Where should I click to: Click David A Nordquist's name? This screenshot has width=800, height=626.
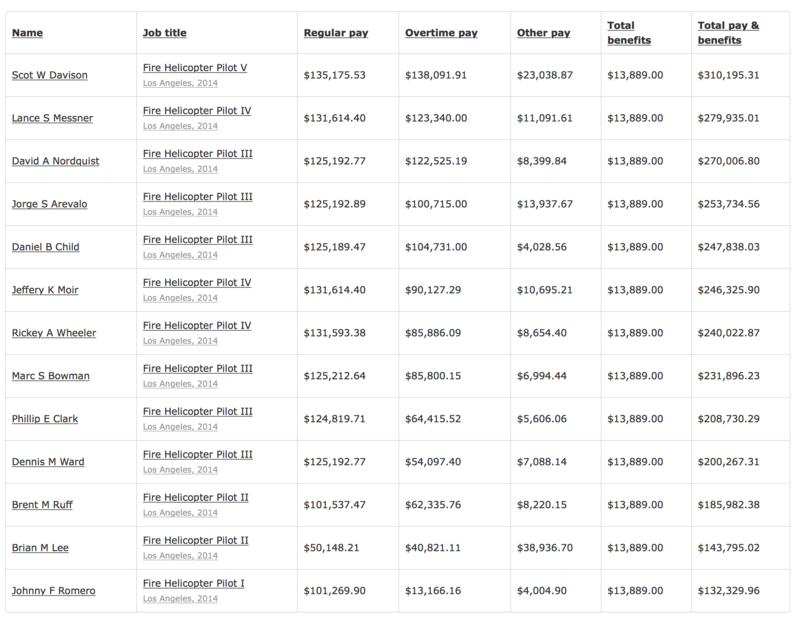[x=56, y=161]
